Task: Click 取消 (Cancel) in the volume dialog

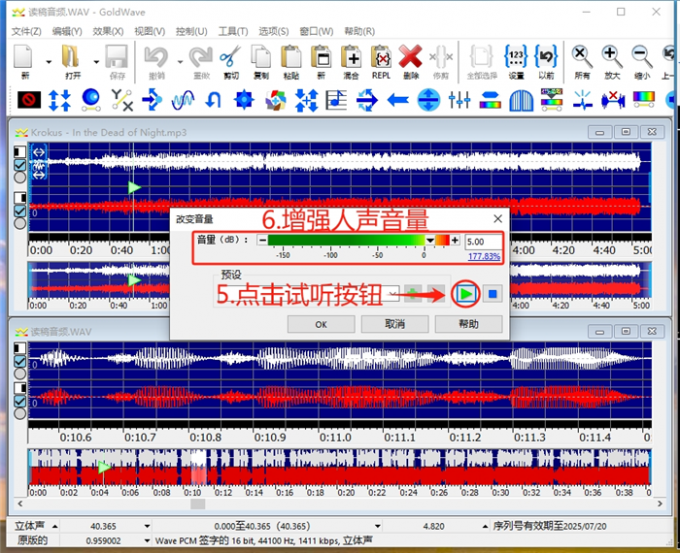Action: click(x=395, y=324)
